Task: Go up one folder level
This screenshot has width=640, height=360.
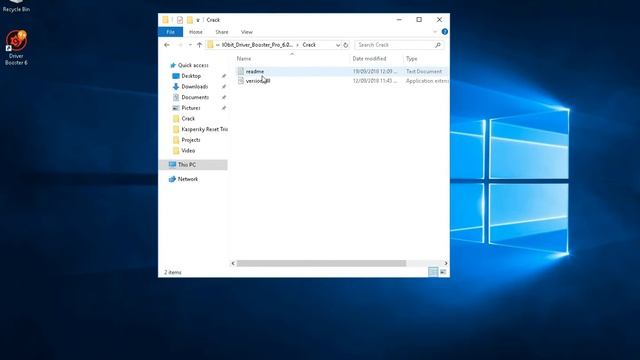Action: pos(199,45)
